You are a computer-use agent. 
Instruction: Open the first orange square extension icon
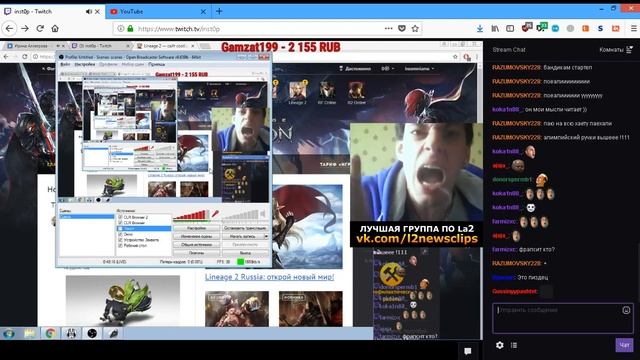click(x=585, y=29)
